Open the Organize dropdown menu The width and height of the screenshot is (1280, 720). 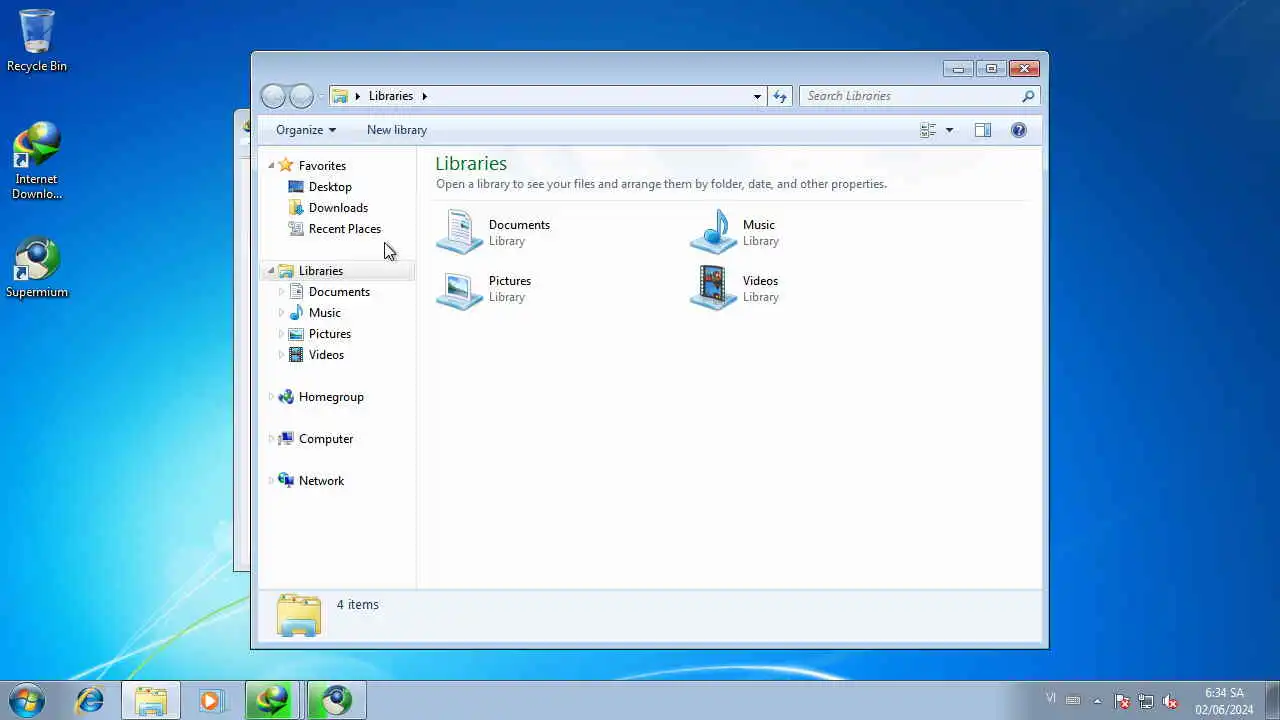click(x=306, y=130)
